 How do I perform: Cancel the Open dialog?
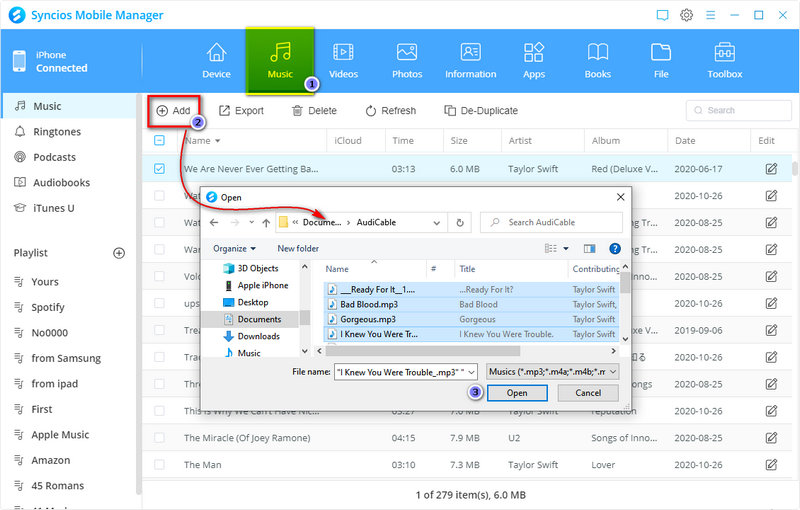[588, 393]
